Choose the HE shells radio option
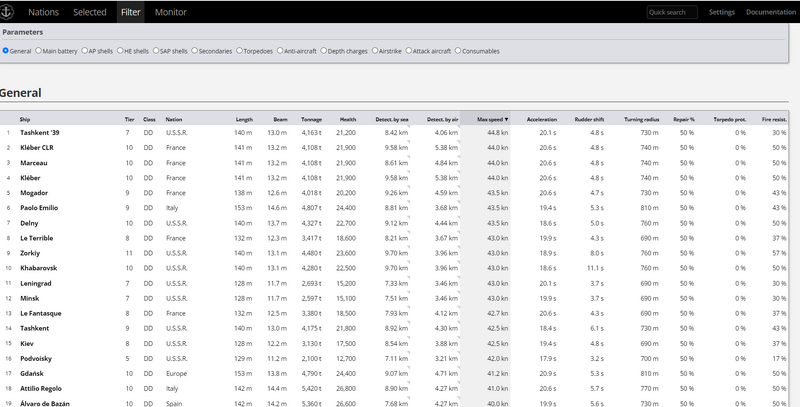 [x=120, y=50]
